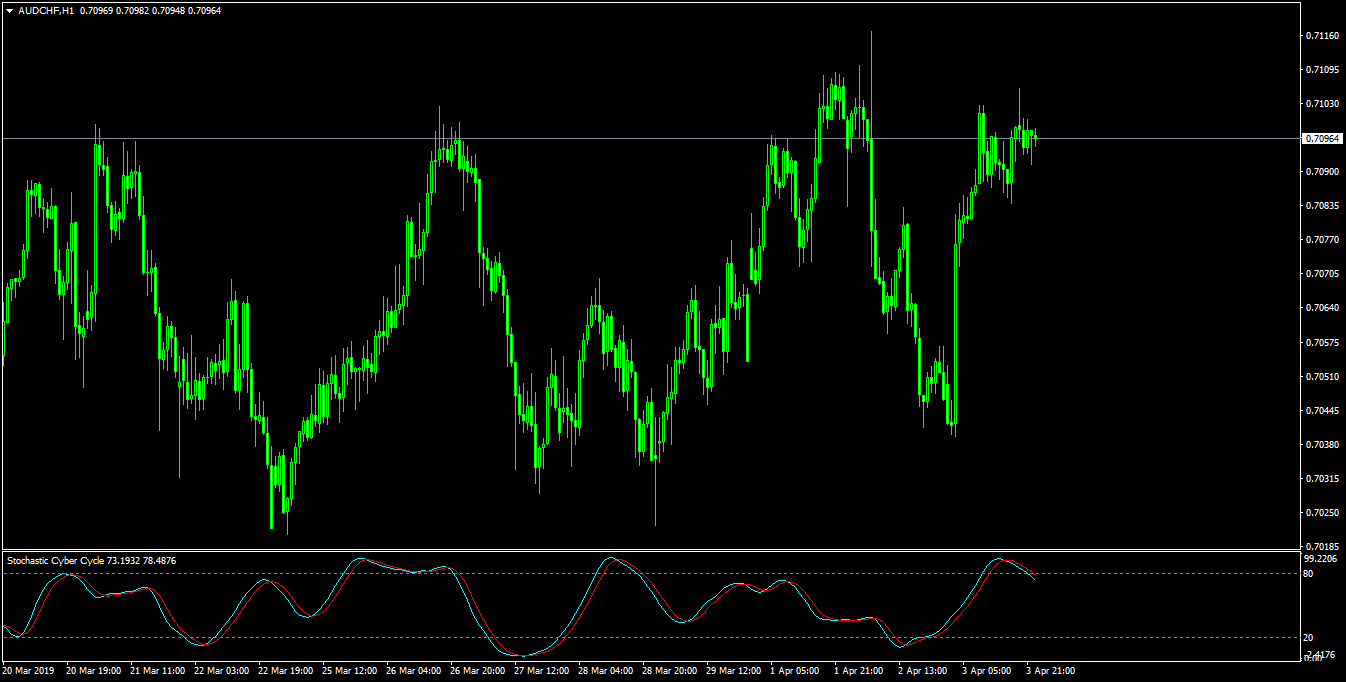
Task: Select the current price tag 0.70964
Action: pos(1321,138)
